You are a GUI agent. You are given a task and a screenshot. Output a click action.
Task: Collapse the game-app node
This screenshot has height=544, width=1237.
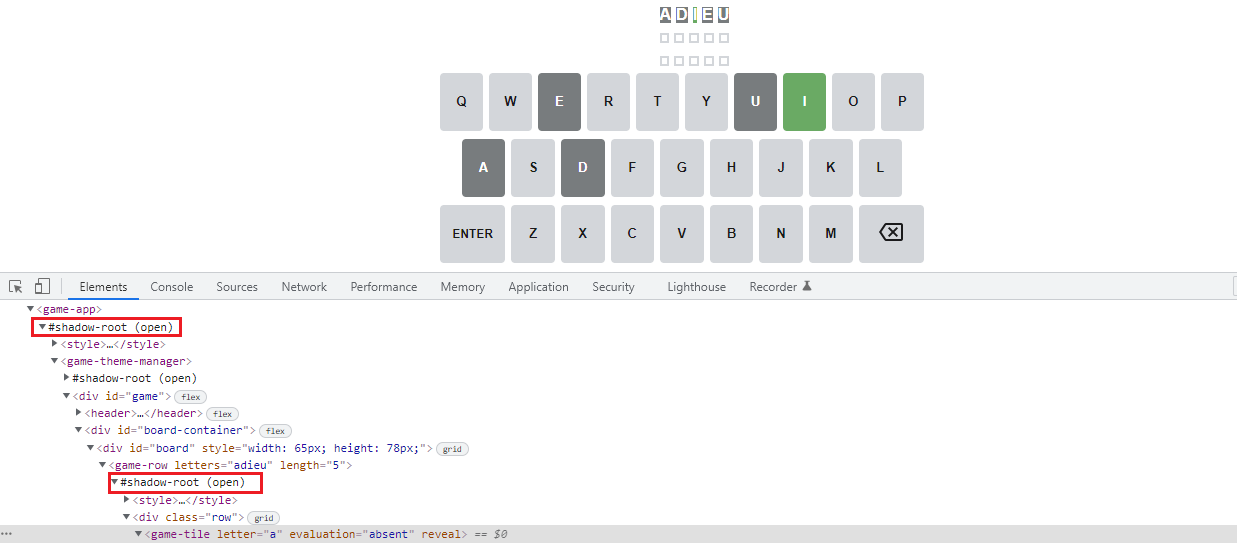coord(31,310)
